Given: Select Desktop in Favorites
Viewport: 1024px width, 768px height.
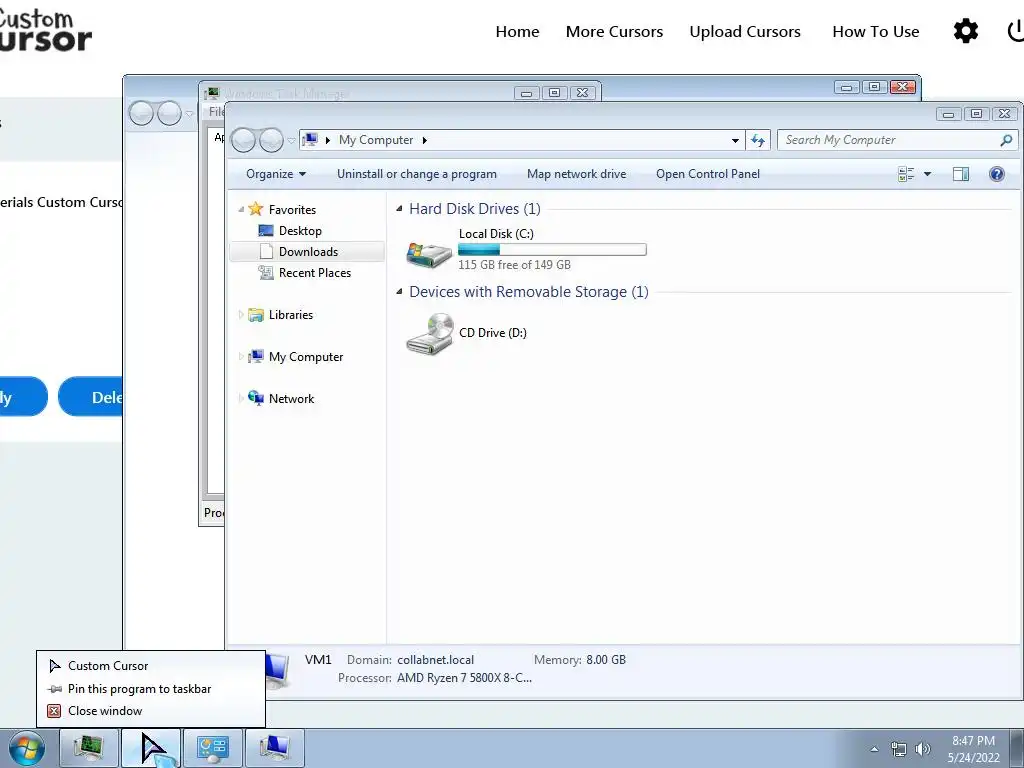Looking at the screenshot, I should click(300, 231).
